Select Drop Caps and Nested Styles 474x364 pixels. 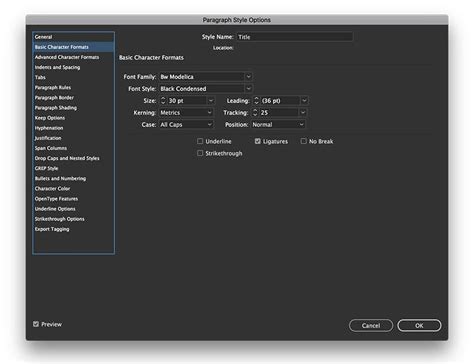pos(73,158)
